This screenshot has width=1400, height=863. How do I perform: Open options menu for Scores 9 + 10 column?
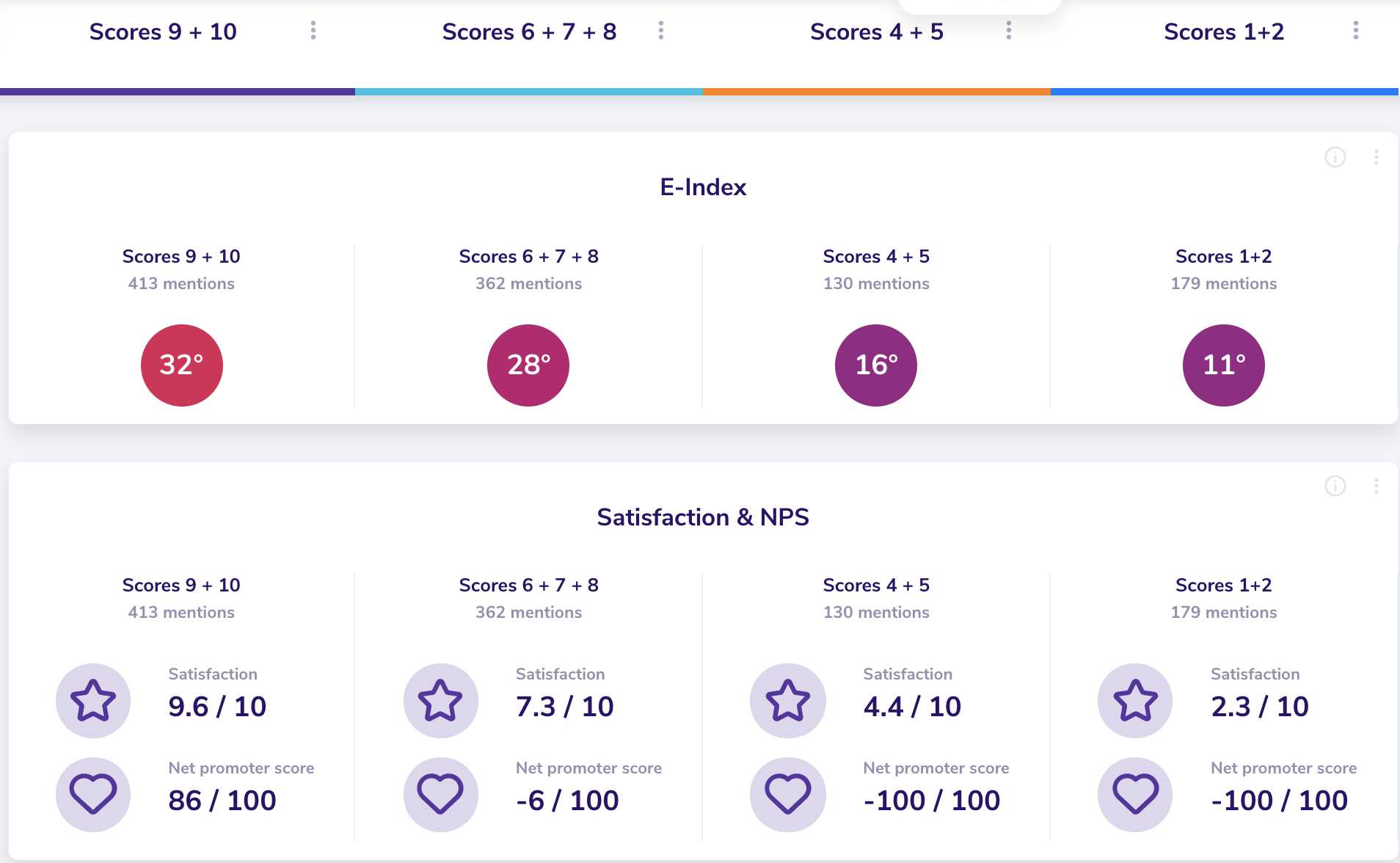[313, 30]
